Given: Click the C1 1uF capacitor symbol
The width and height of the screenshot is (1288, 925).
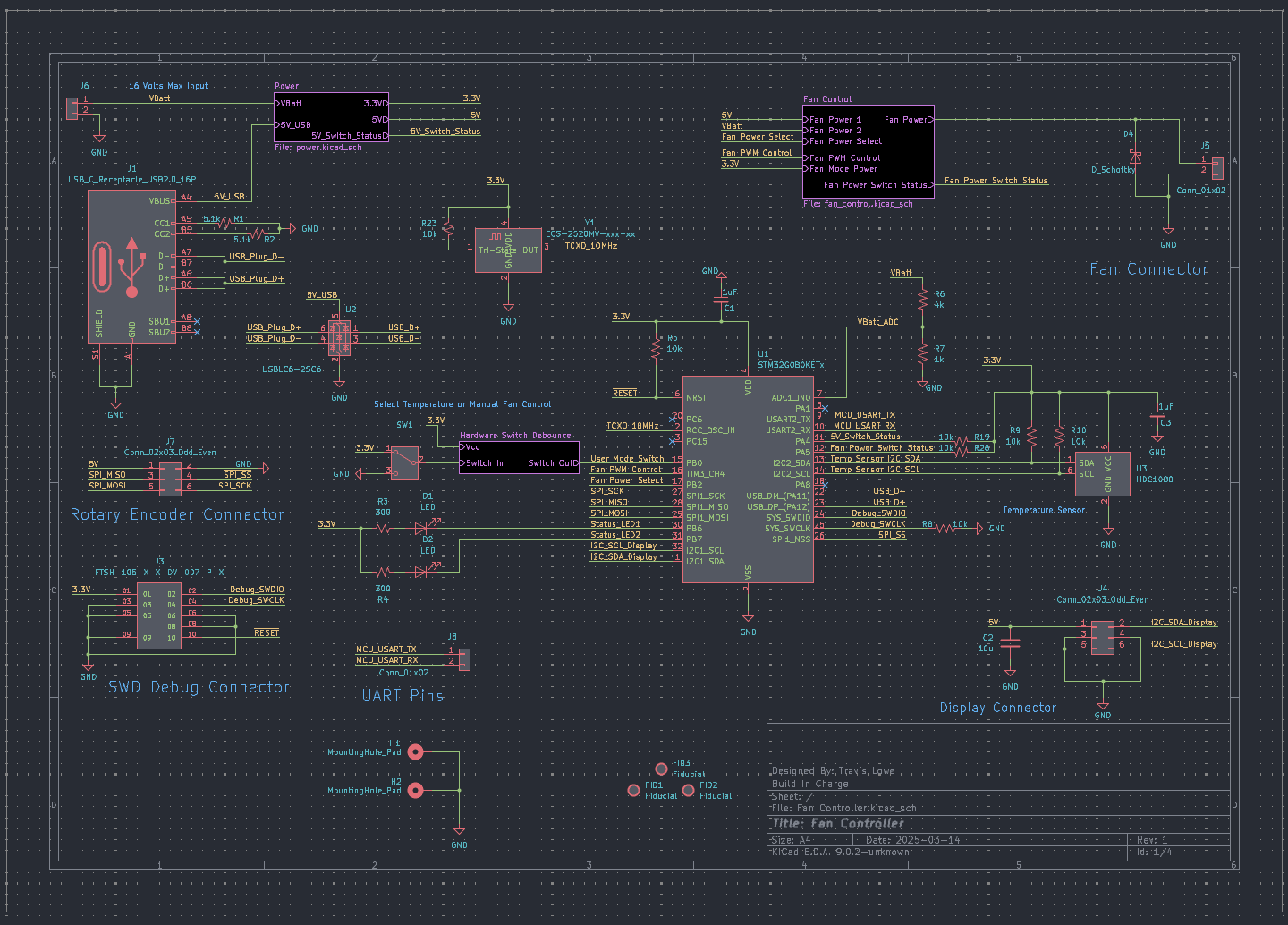Looking at the screenshot, I should coord(721,301).
